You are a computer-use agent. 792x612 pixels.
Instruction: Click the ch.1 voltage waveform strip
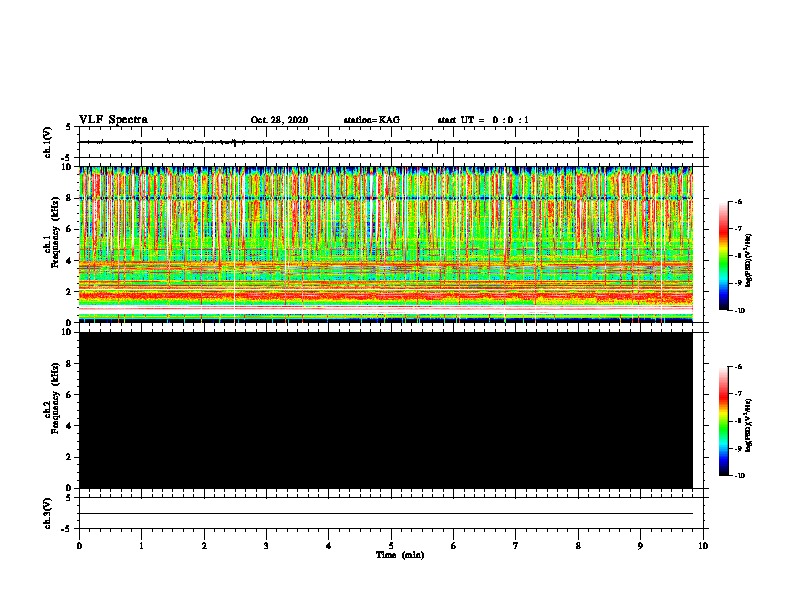tap(386, 142)
